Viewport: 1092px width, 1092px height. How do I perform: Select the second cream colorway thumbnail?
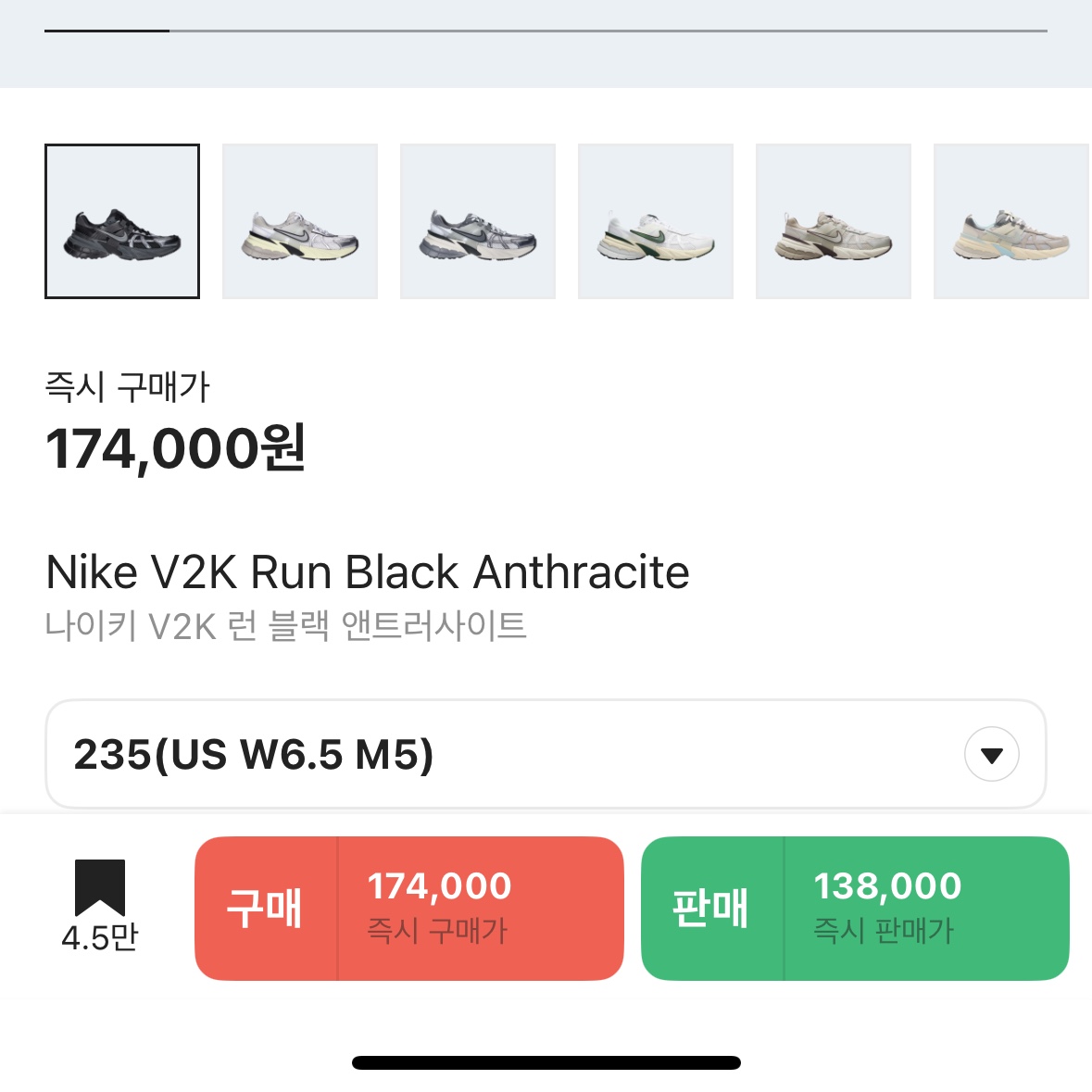299,220
